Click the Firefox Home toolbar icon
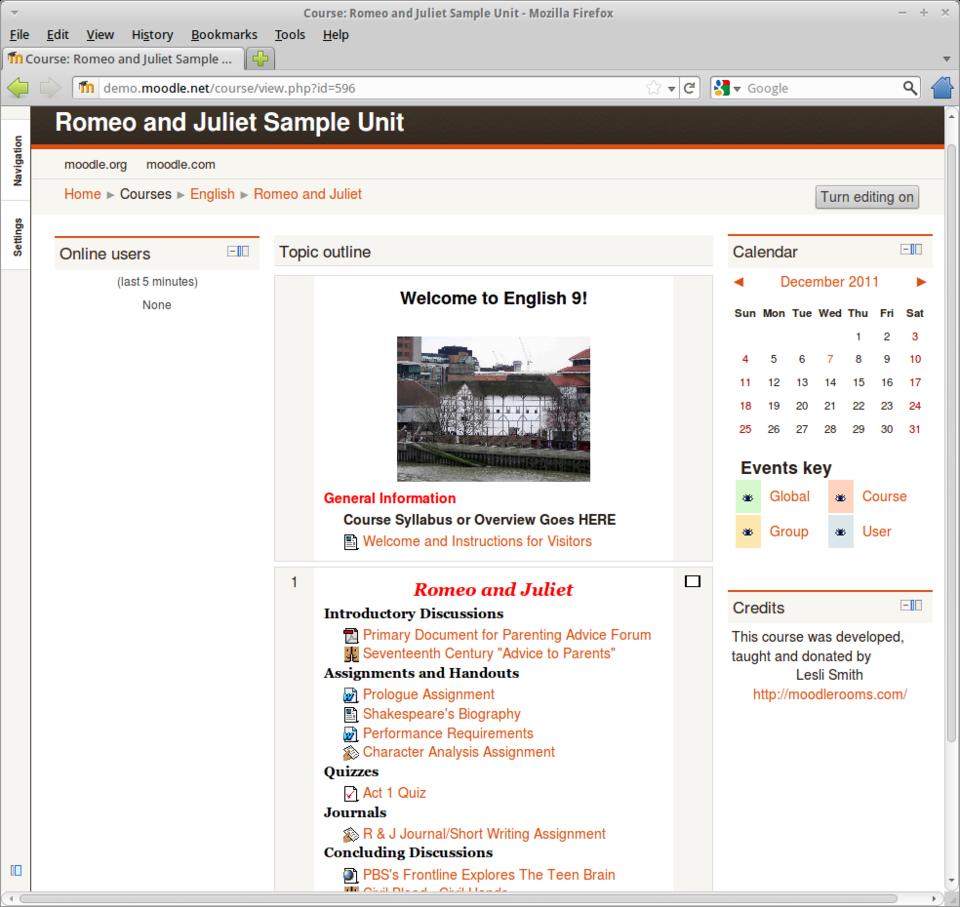The width and height of the screenshot is (960, 907). click(x=942, y=88)
